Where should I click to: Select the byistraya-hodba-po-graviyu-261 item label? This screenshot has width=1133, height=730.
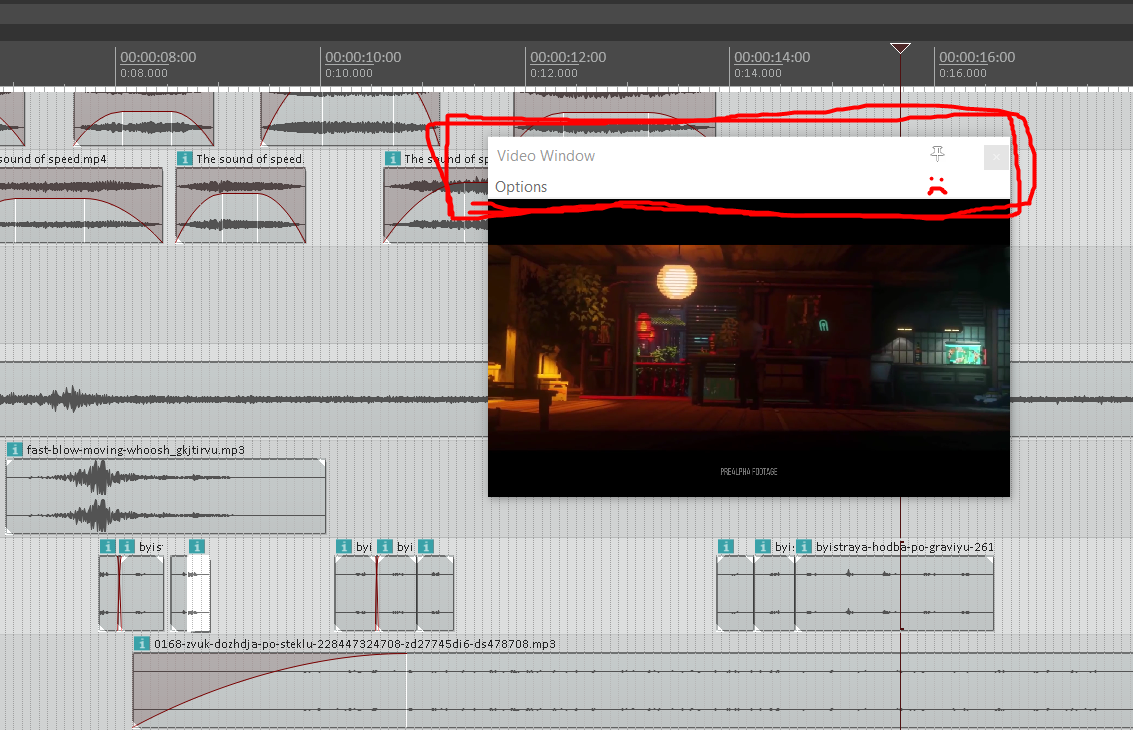pos(905,546)
